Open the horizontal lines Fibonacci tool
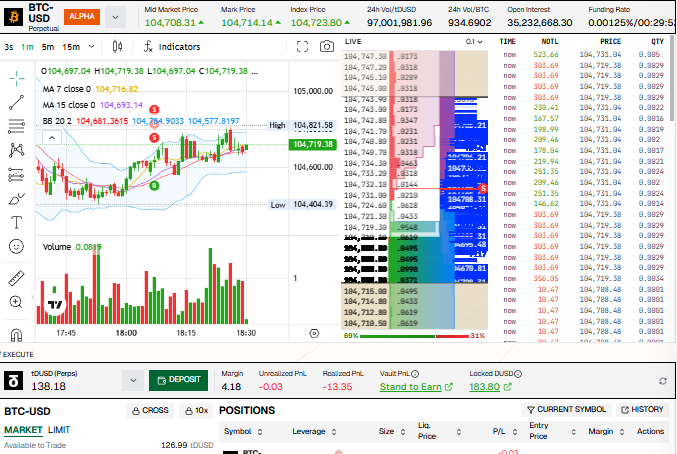677x454 pixels. point(16,126)
